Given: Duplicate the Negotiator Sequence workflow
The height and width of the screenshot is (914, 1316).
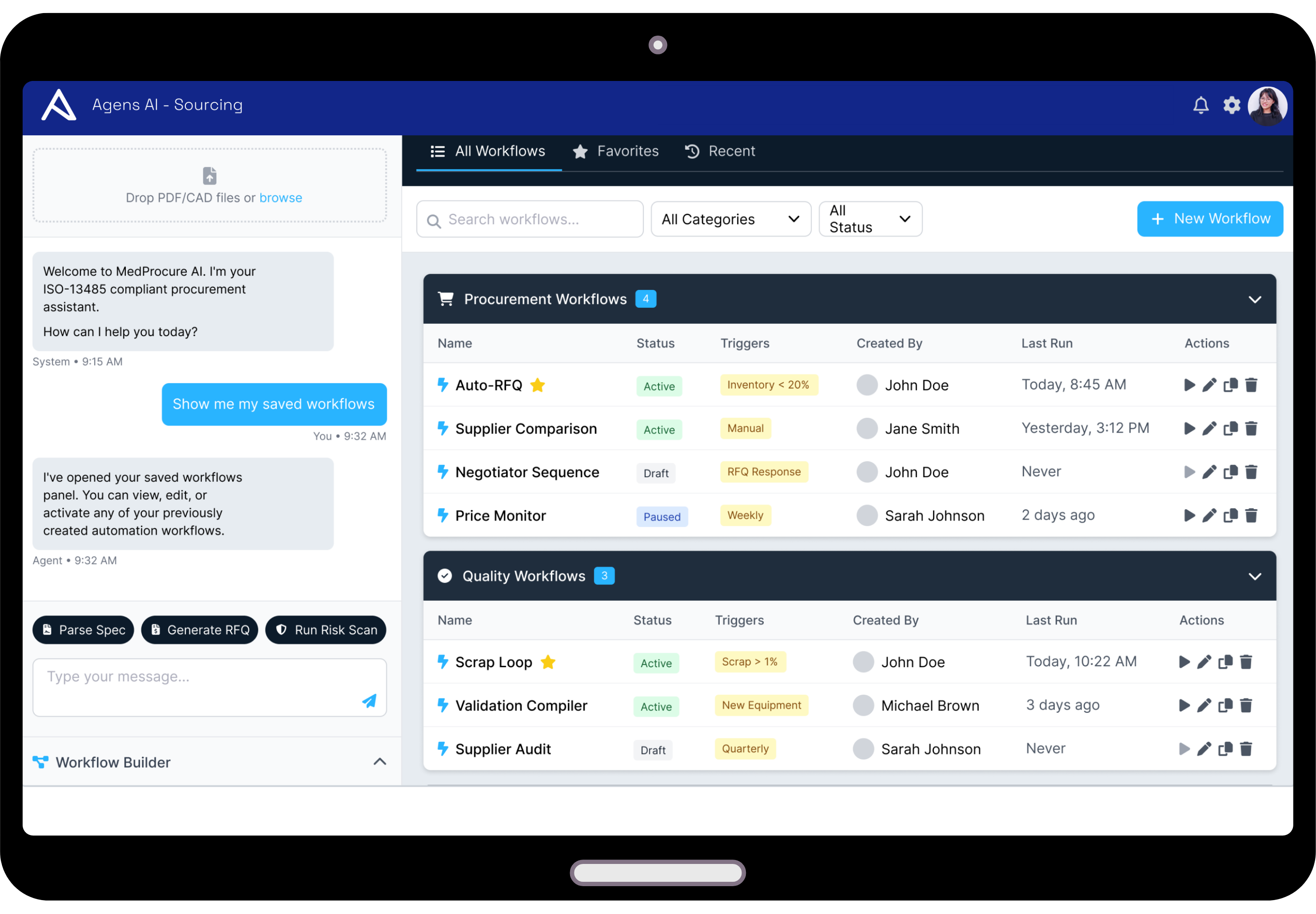Looking at the screenshot, I should tap(1230, 472).
